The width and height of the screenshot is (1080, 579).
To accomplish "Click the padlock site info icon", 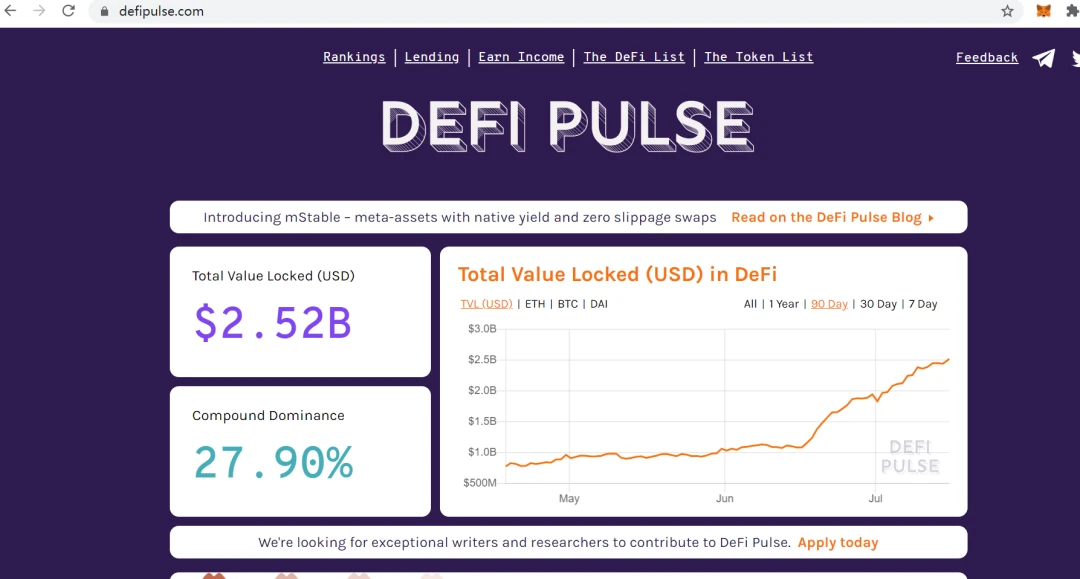I will tap(105, 12).
